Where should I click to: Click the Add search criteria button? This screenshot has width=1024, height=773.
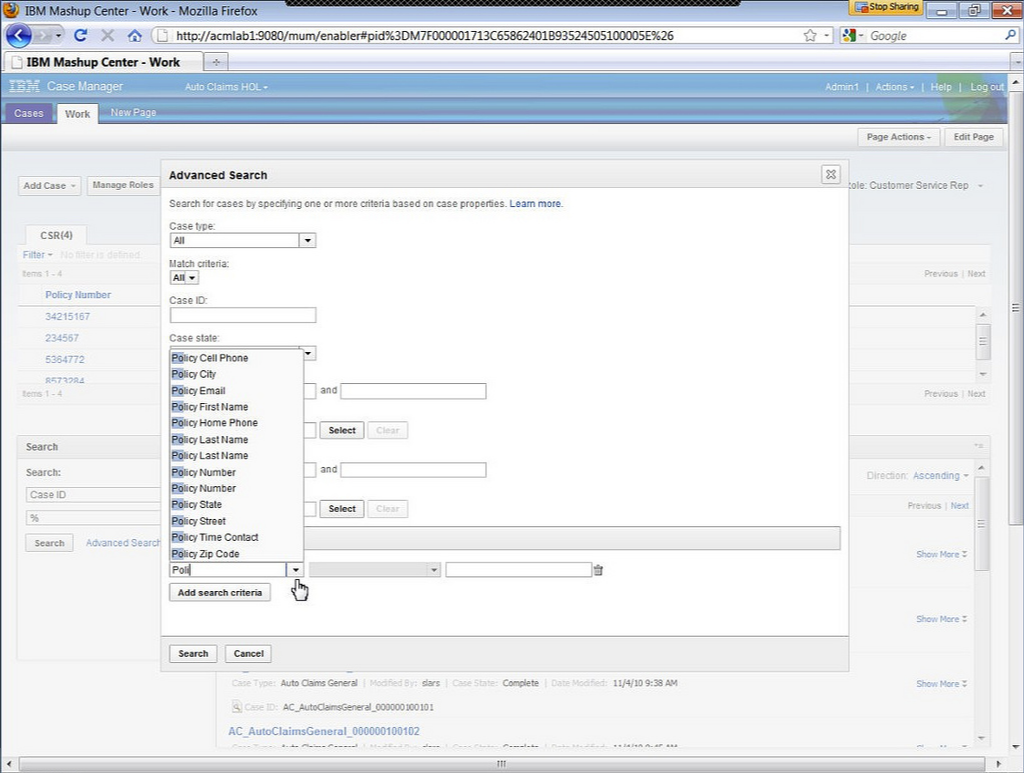[219, 592]
